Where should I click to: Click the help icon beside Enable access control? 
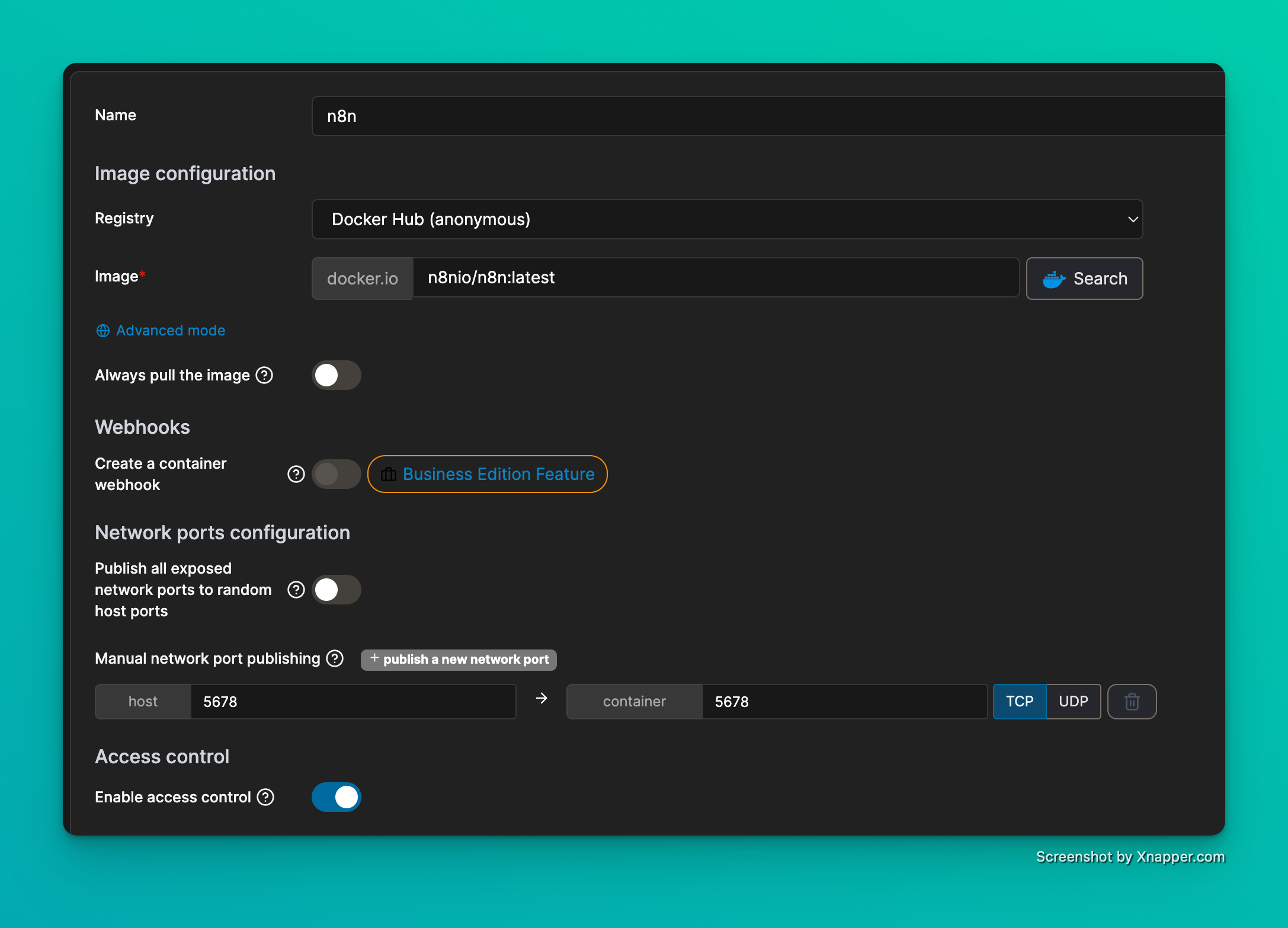click(x=265, y=797)
